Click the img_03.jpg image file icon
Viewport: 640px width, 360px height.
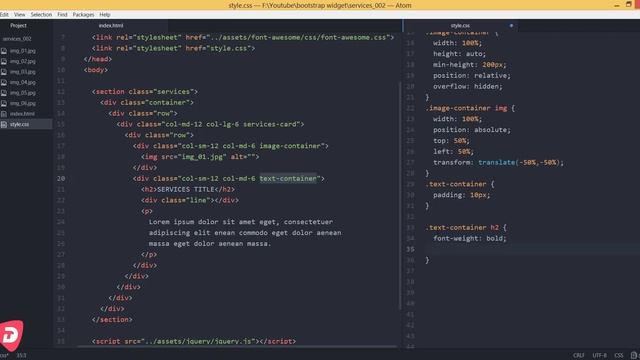tap(4, 72)
